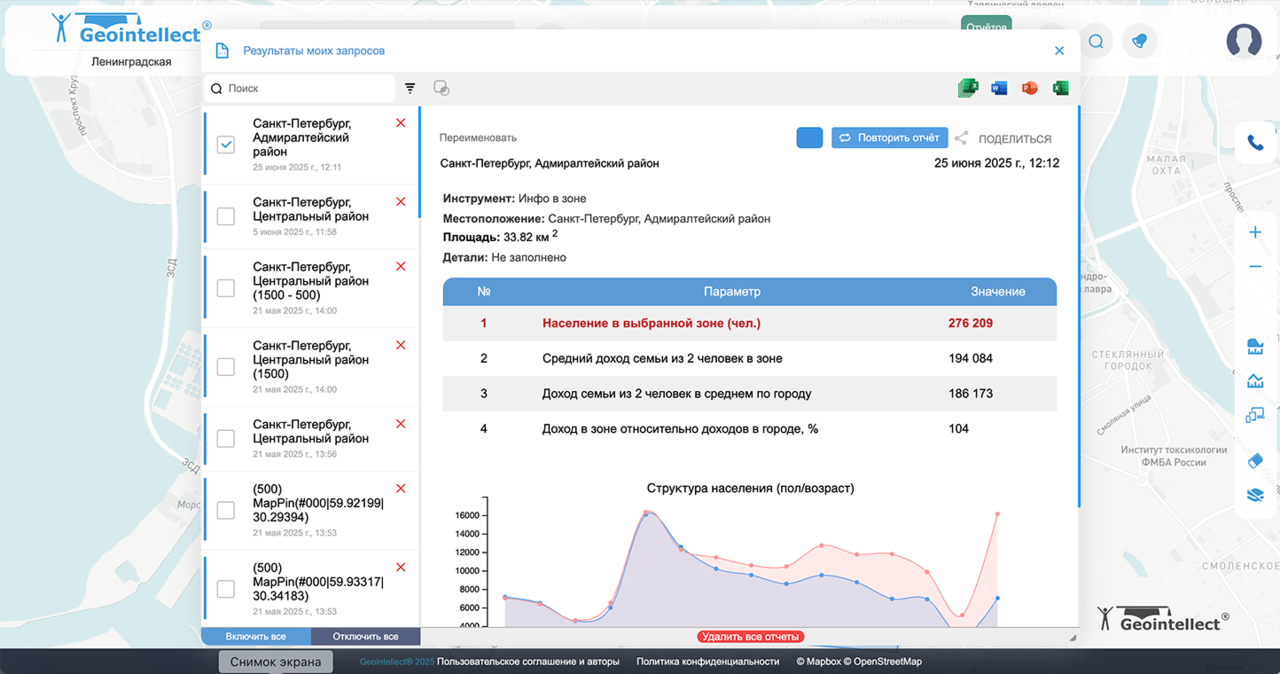The width and height of the screenshot is (1280, 674).
Task: Zoom in the map with plus icon
Action: point(1255,232)
